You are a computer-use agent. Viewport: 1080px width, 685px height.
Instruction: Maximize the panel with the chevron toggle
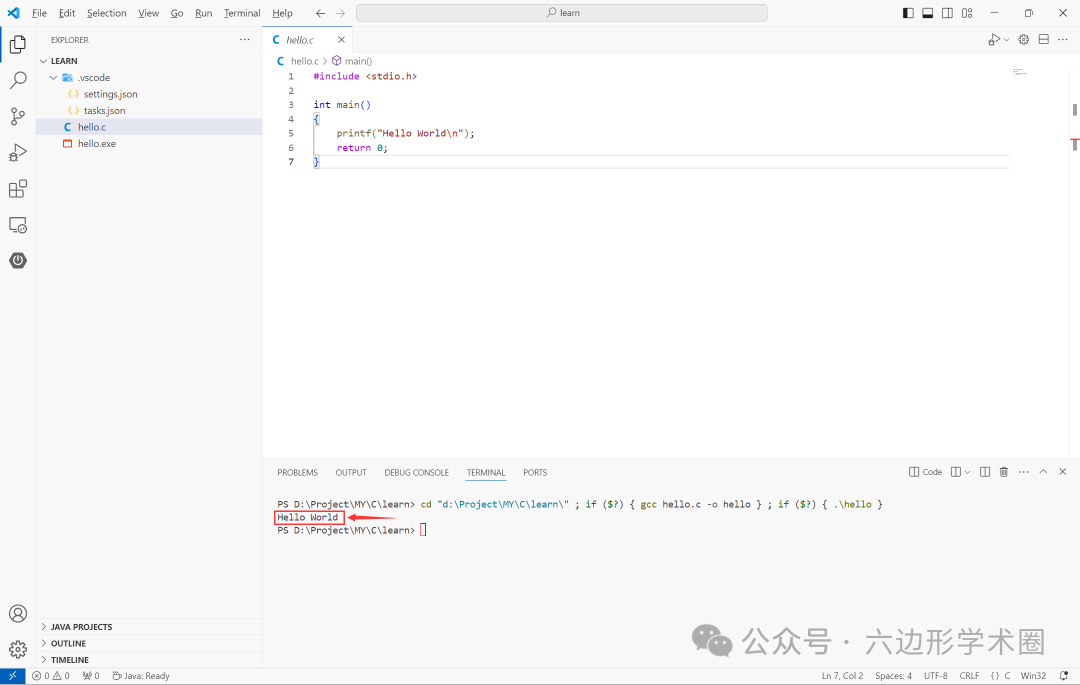coord(1043,471)
